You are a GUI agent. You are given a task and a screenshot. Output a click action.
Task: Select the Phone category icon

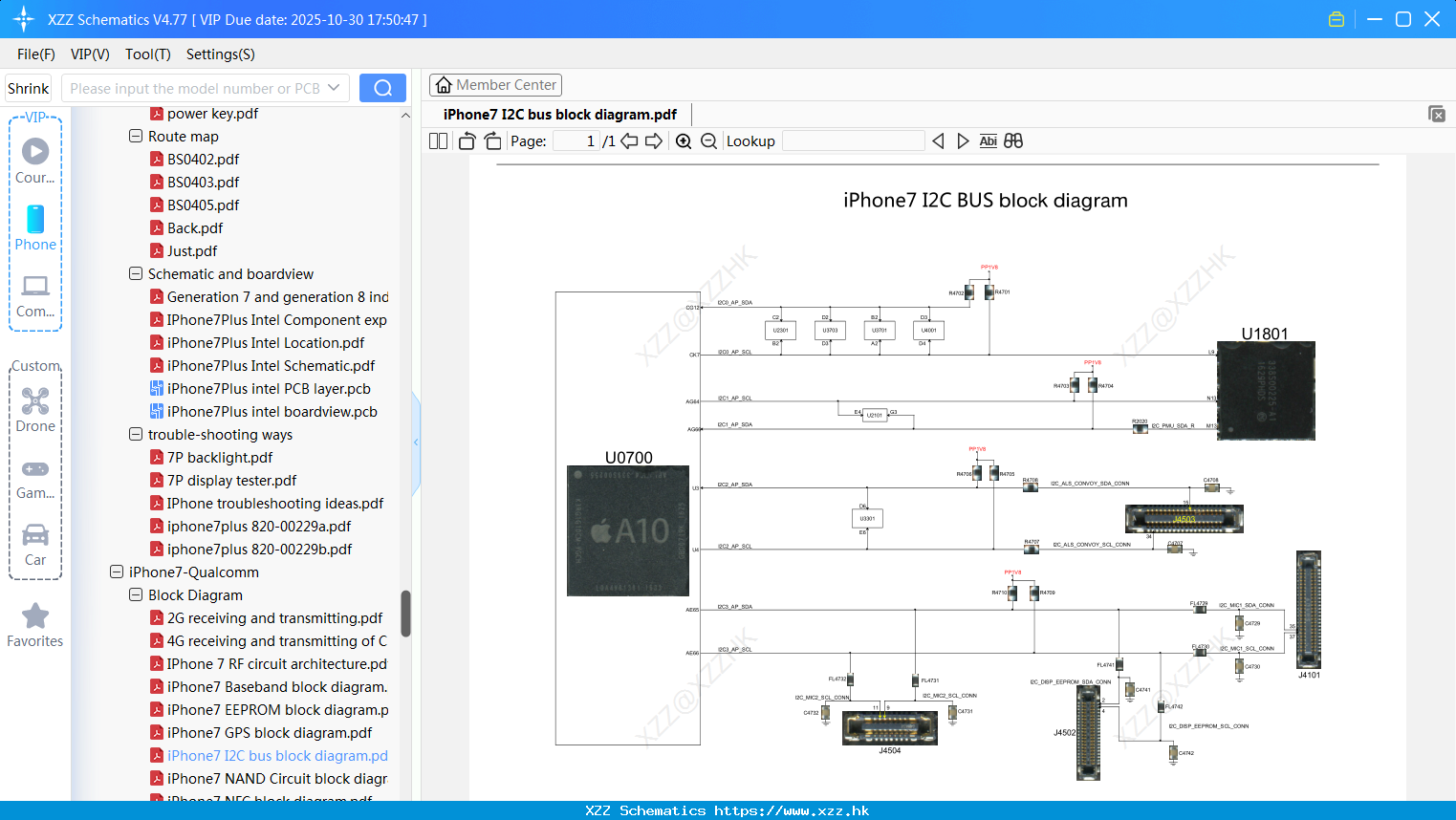pos(35,227)
